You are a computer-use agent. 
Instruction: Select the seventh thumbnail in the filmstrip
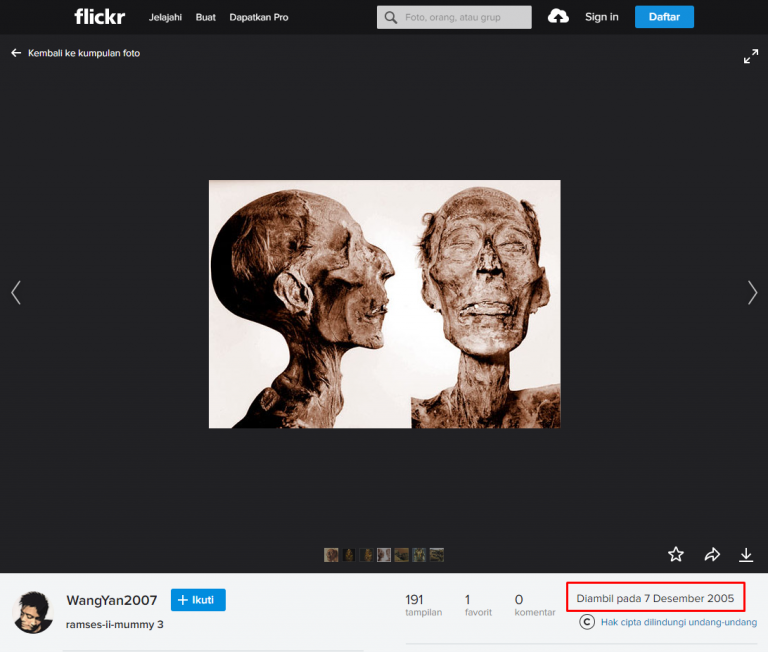(x=437, y=555)
